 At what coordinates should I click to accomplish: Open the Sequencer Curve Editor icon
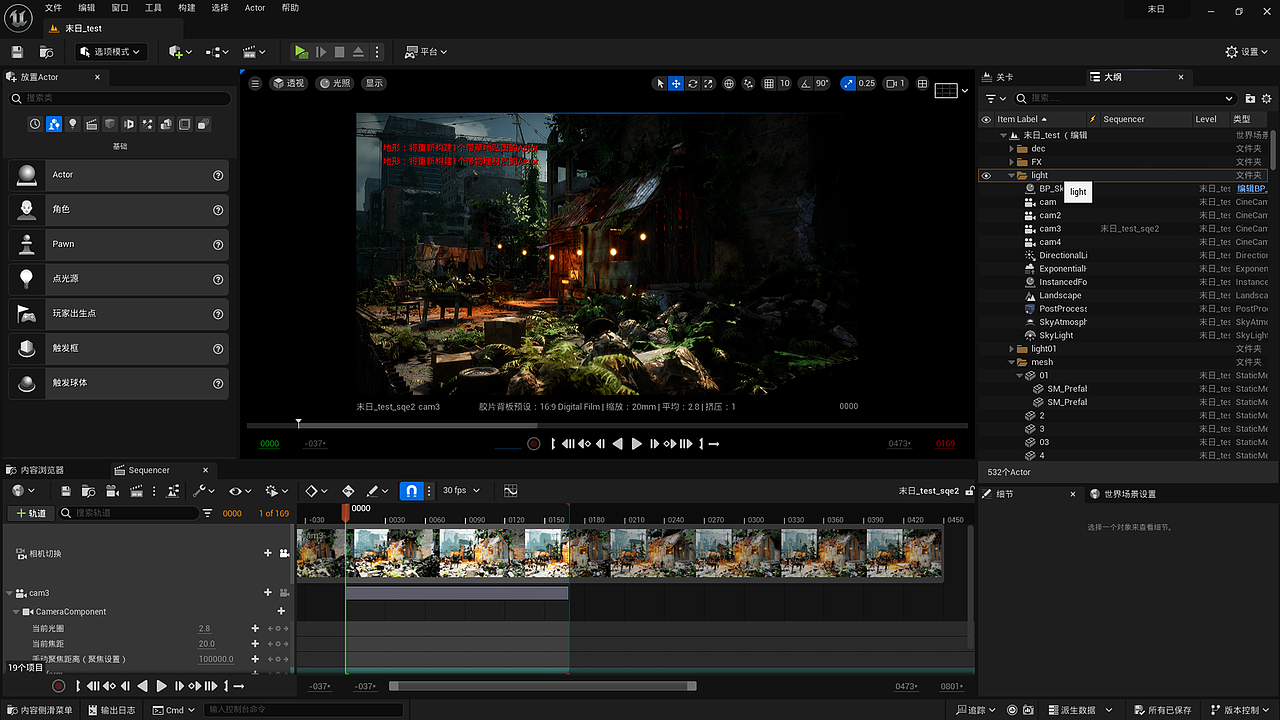point(510,491)
